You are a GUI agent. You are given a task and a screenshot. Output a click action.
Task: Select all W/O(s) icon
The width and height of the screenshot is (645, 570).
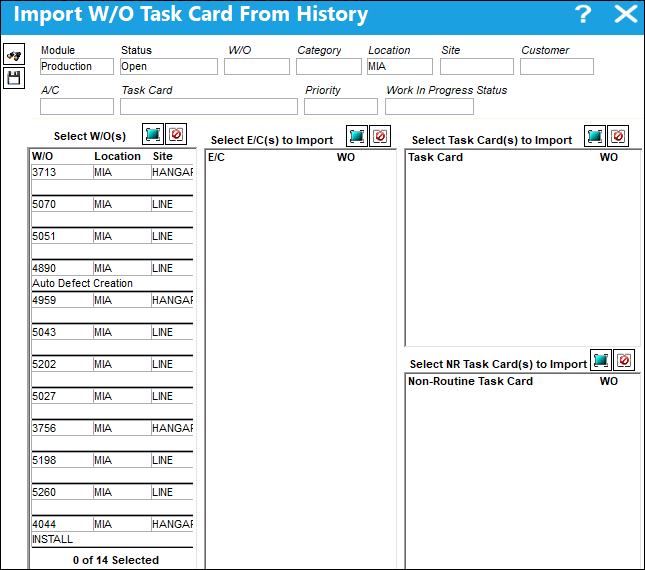(x=153, y=134)
